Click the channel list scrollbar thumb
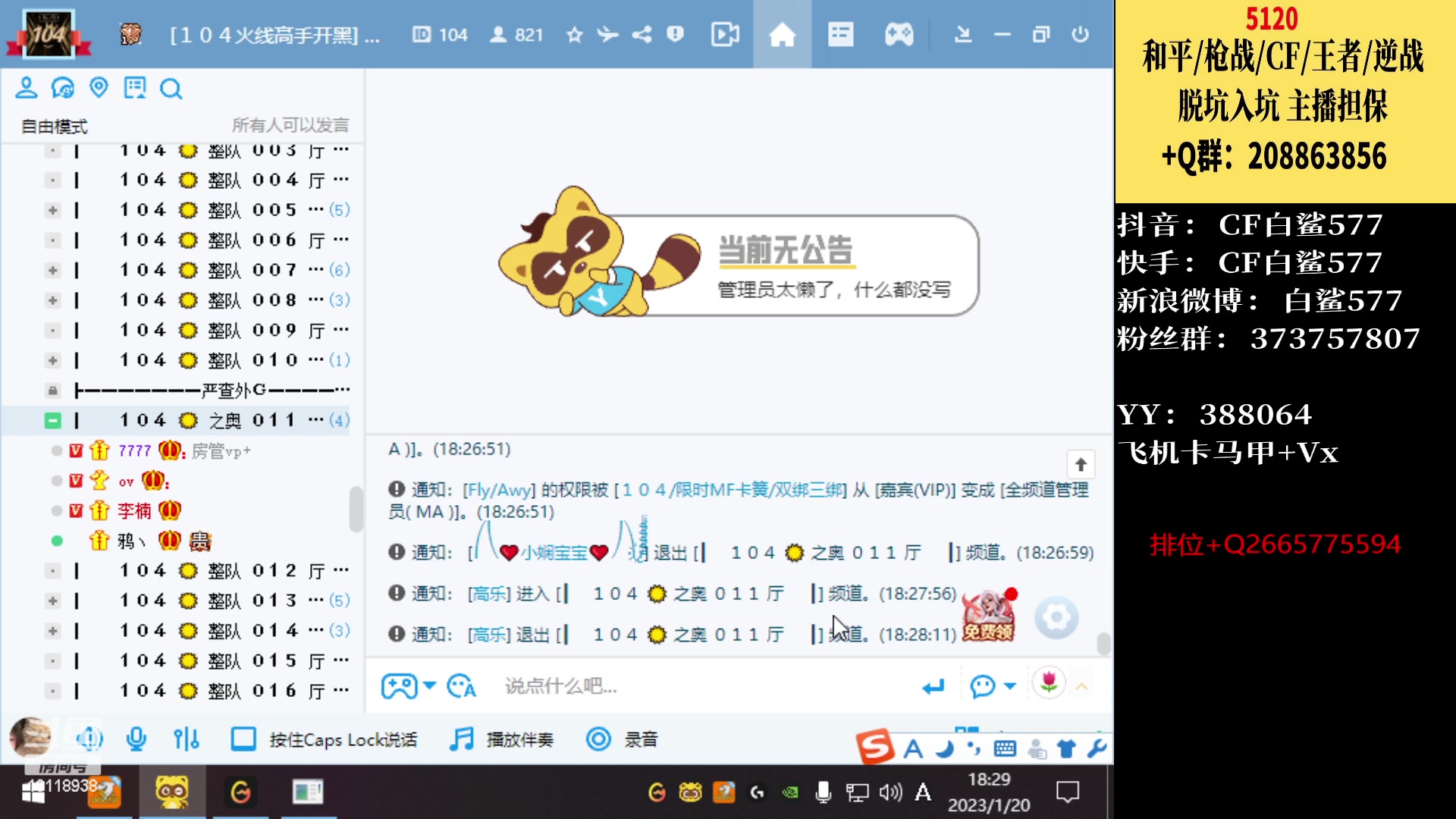 (356, 509)
